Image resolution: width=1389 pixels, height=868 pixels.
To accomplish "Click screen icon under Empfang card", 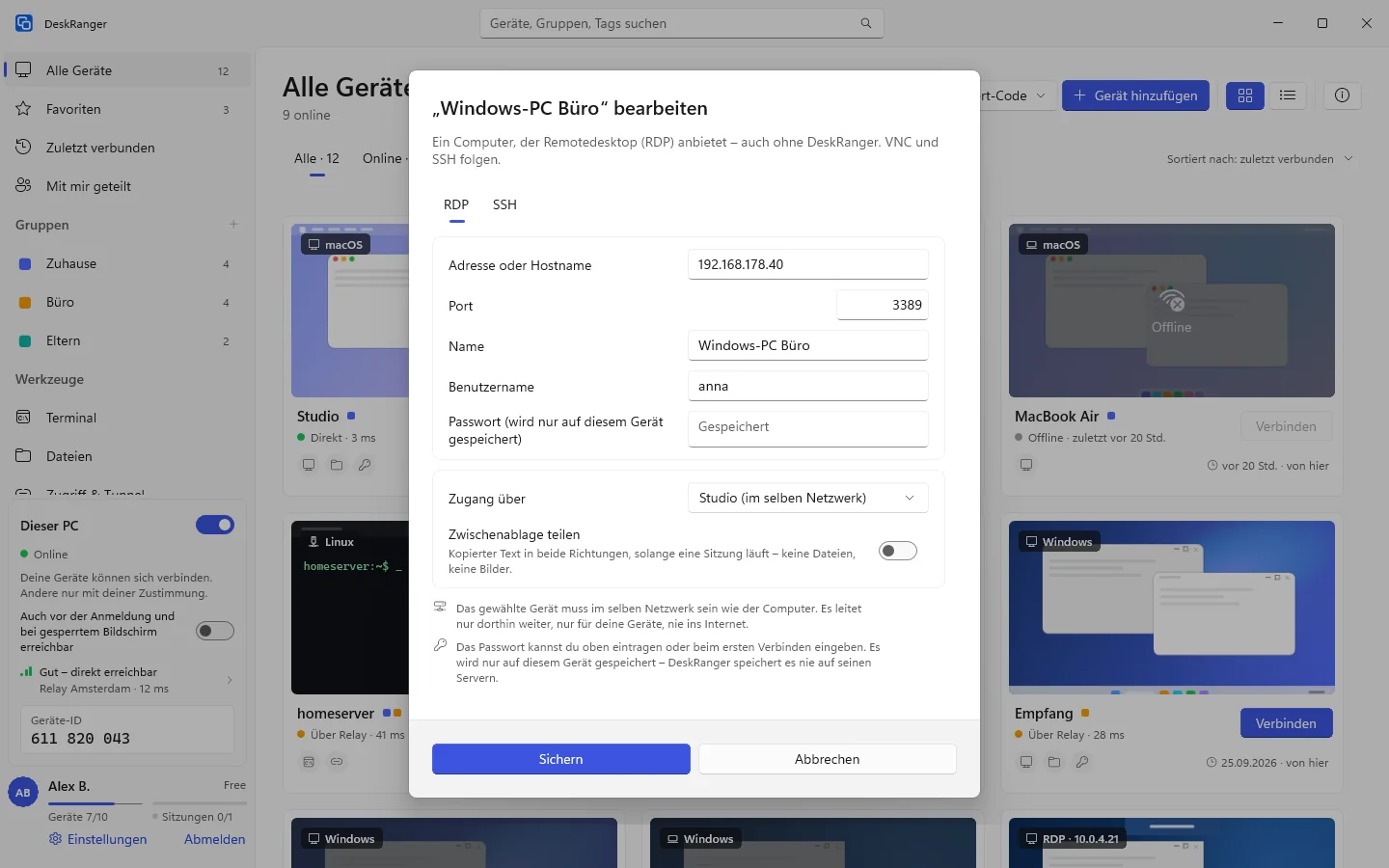I will tap(1026, 762).
